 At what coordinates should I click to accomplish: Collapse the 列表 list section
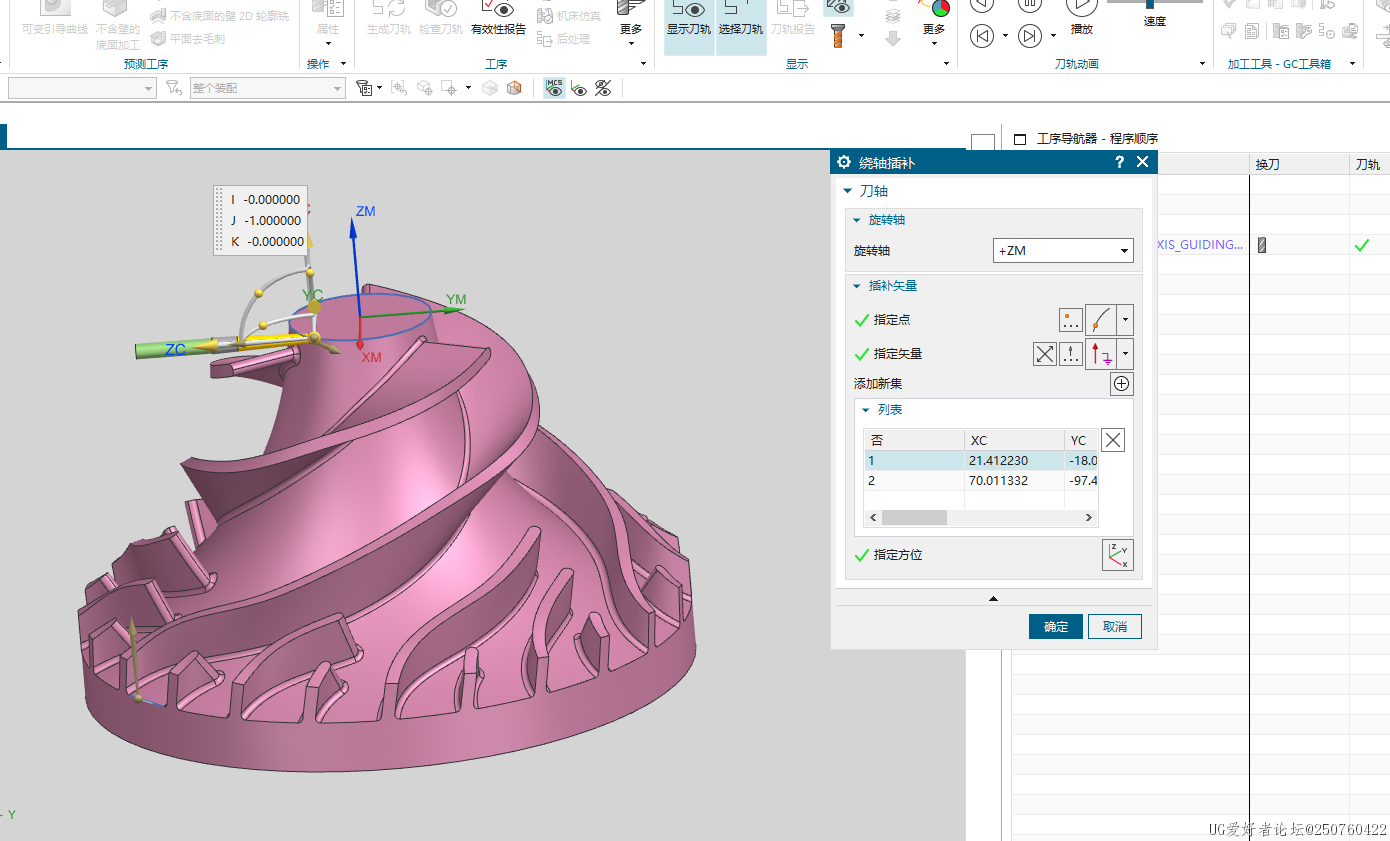867,410
